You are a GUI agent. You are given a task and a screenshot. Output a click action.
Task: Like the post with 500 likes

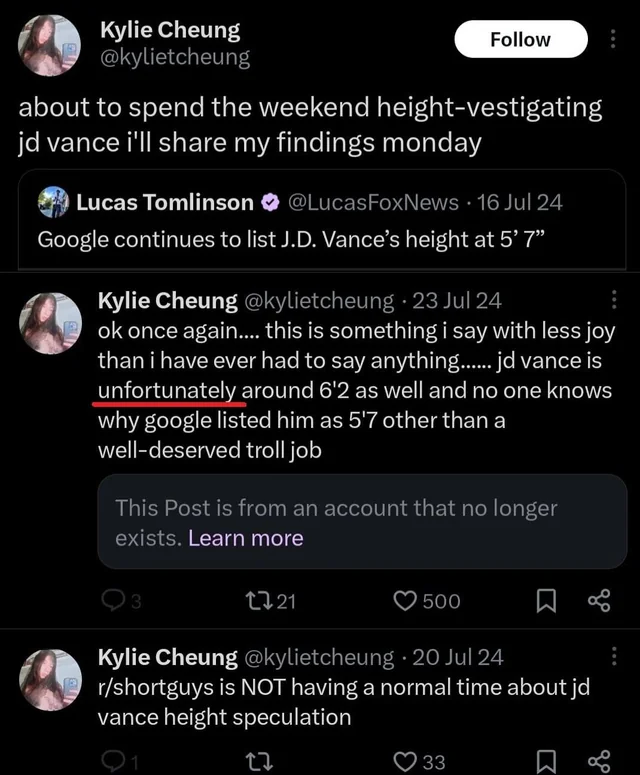click(x=404, y=600)
